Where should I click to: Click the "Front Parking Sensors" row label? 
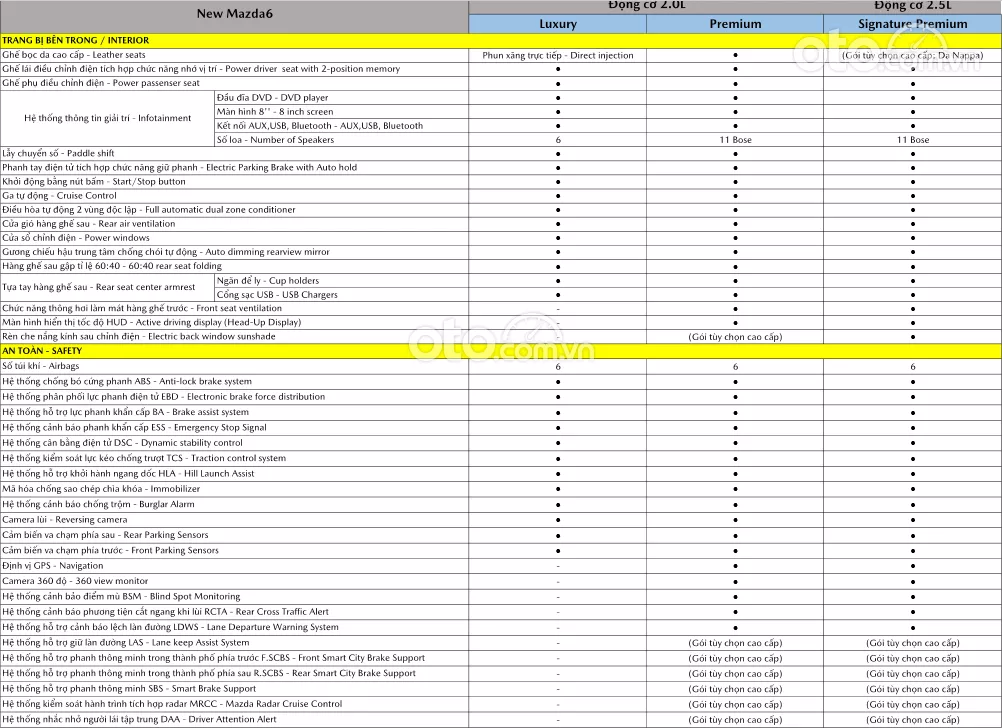click(110, 550)
